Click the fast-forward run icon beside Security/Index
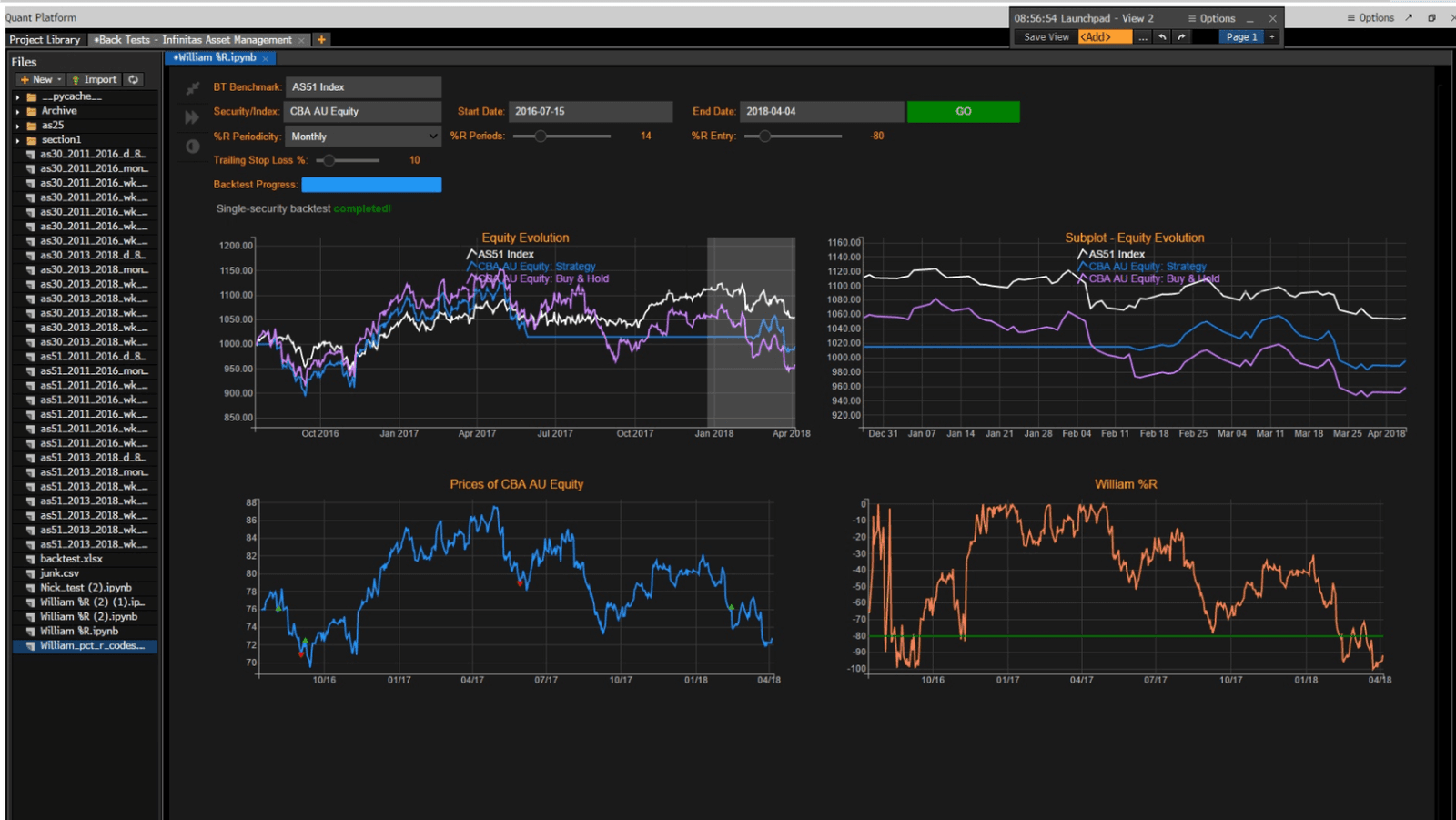The width and height of the screenshot is (1456, 820). (192, 117)
